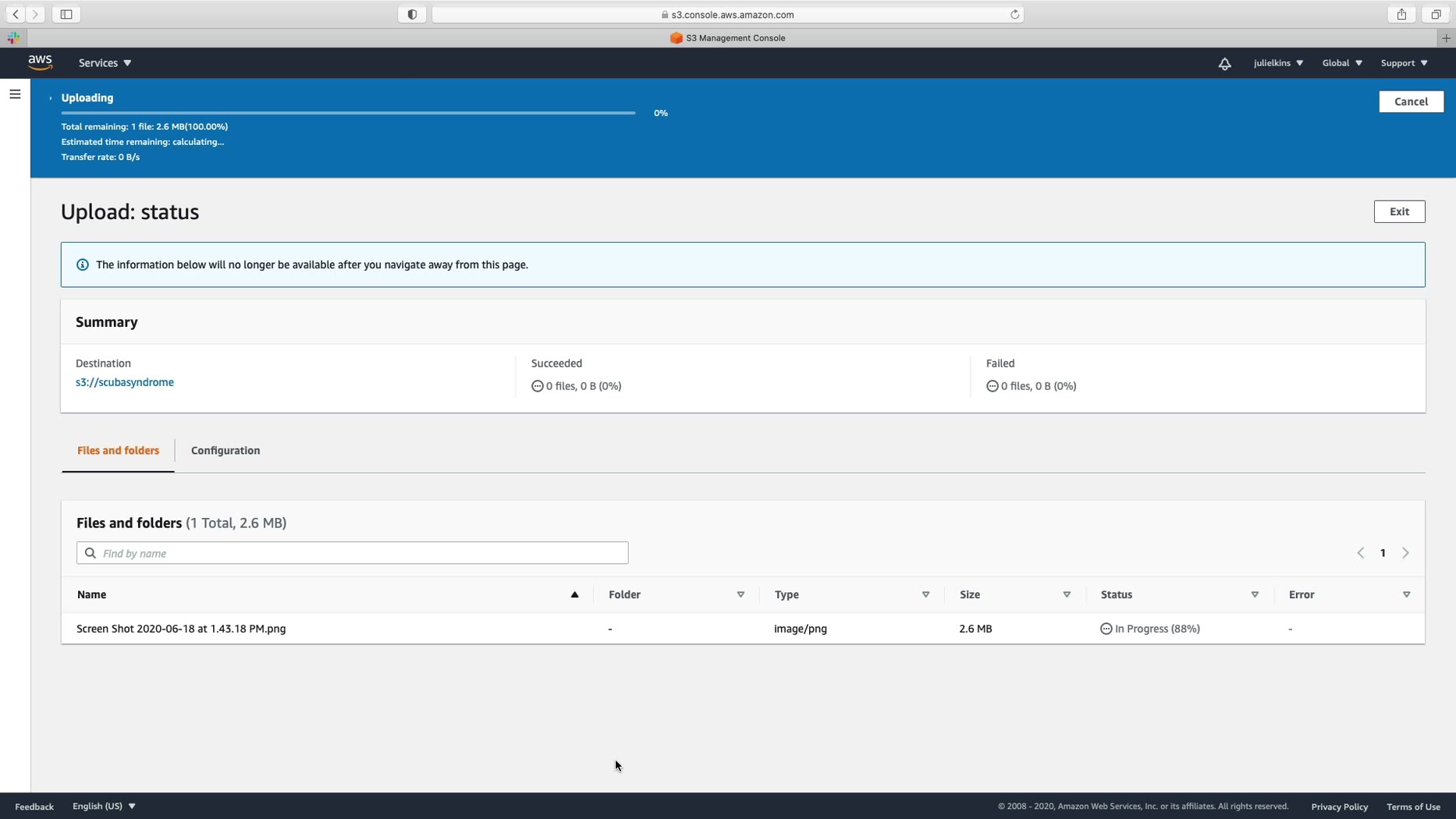Screen dimensions: 1456x819
Task: Go forward using Safari's forward arrow
Action: (x=35, y=14)
